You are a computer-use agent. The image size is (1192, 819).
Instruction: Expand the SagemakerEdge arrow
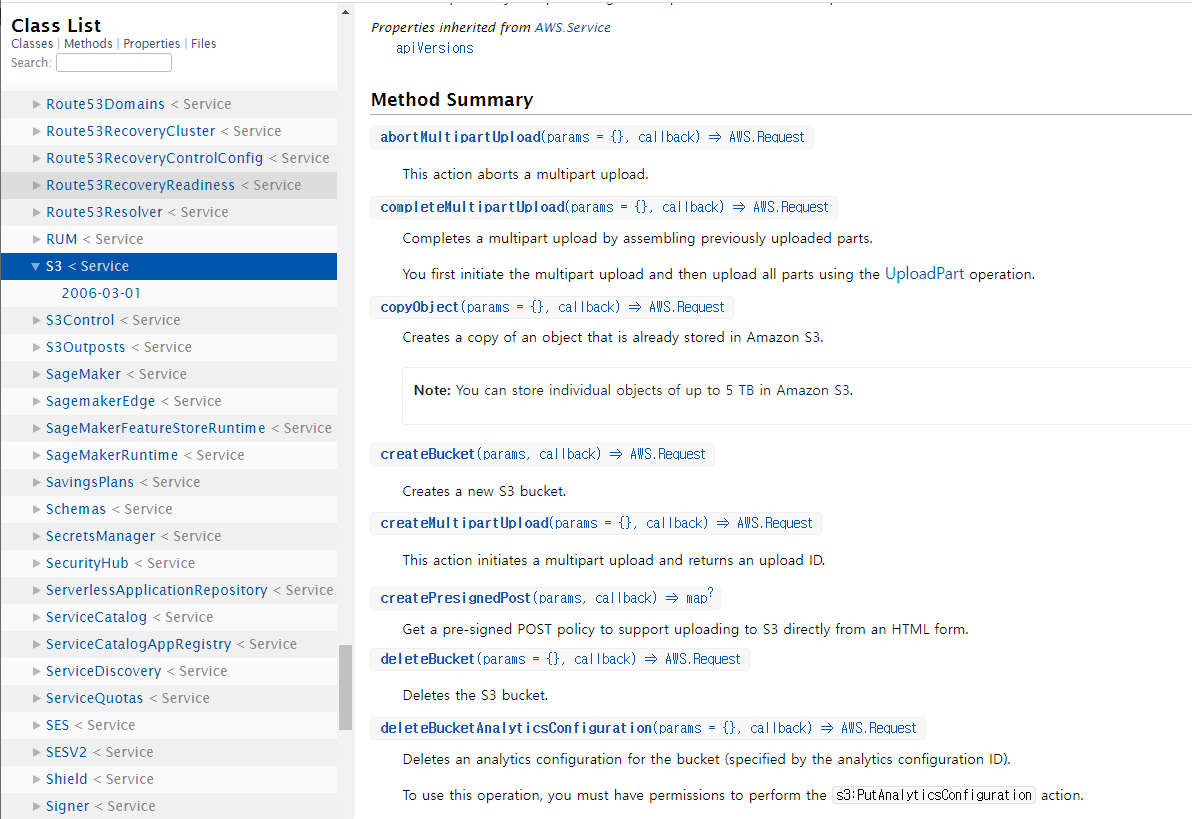coord(36,402)
